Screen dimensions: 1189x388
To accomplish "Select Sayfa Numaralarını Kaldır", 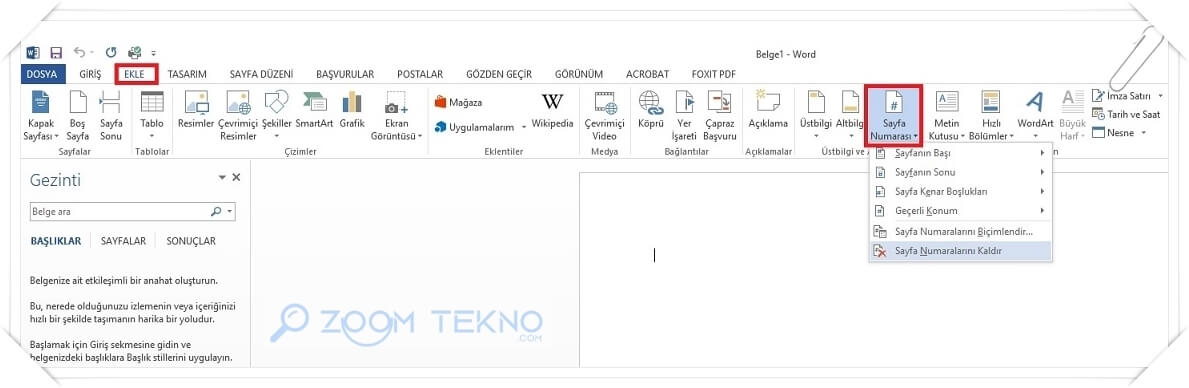I will point(960,251).
